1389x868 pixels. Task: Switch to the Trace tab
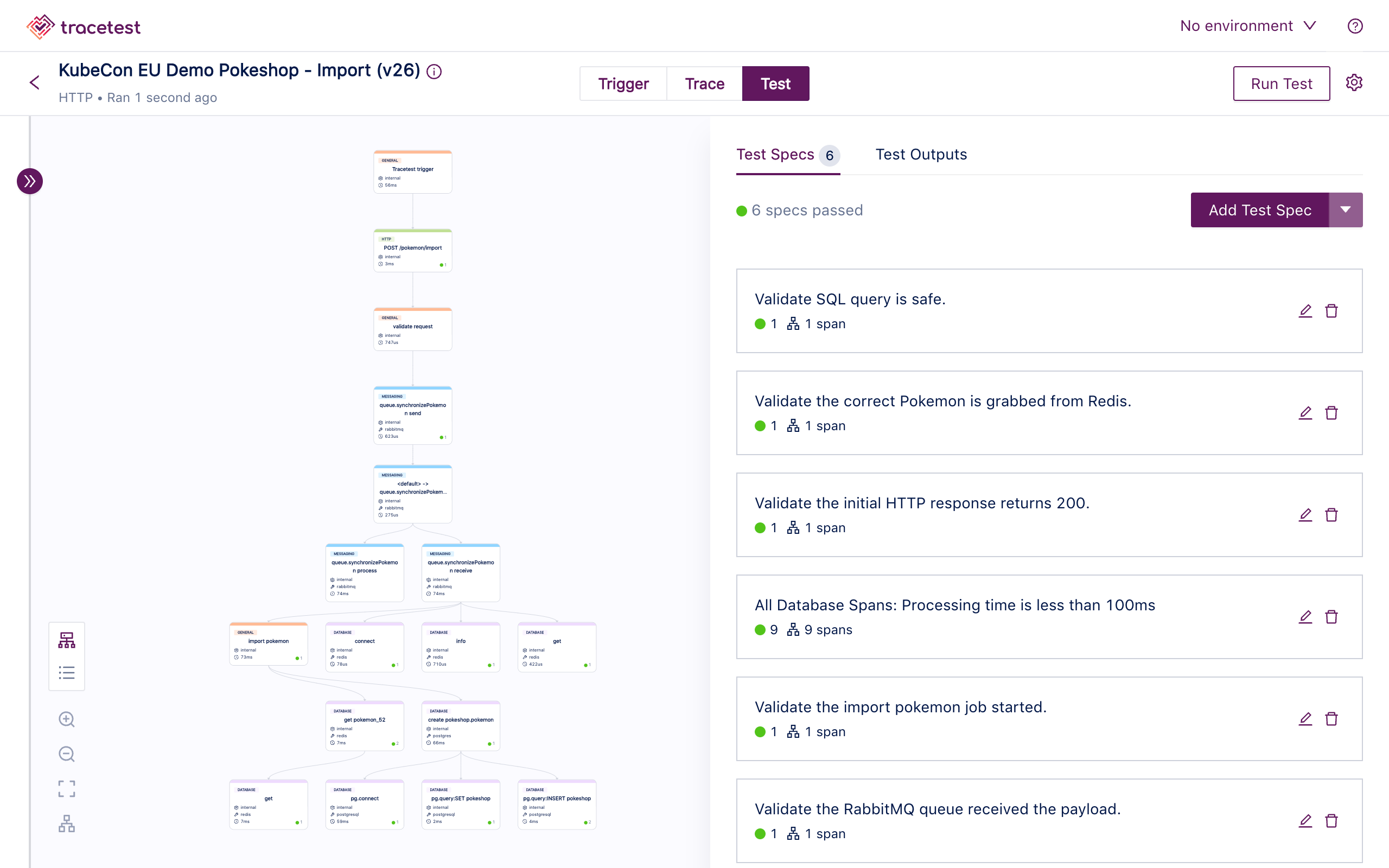coord(704,84)
